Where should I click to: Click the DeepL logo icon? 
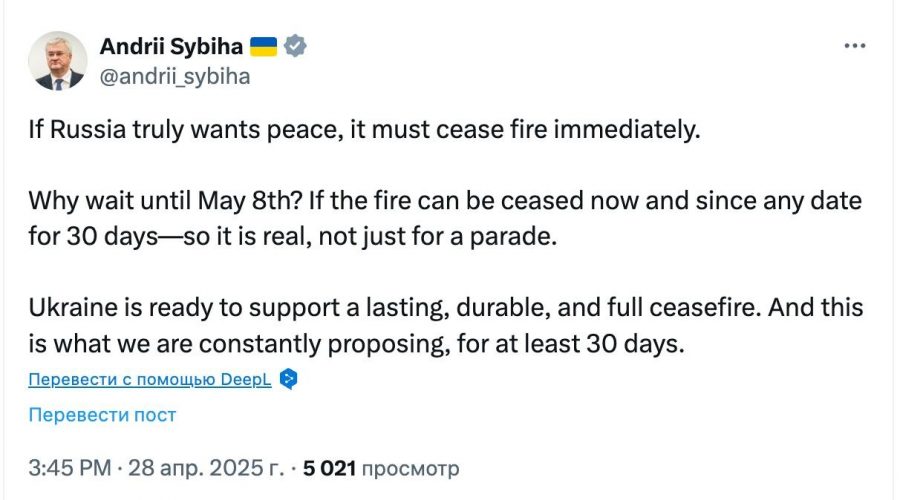click(289, 379)
